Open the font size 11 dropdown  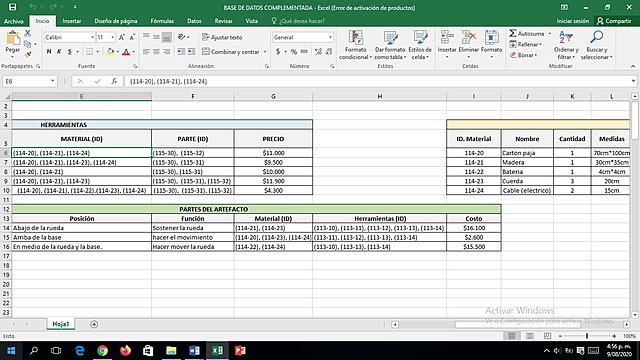point(113,38)
